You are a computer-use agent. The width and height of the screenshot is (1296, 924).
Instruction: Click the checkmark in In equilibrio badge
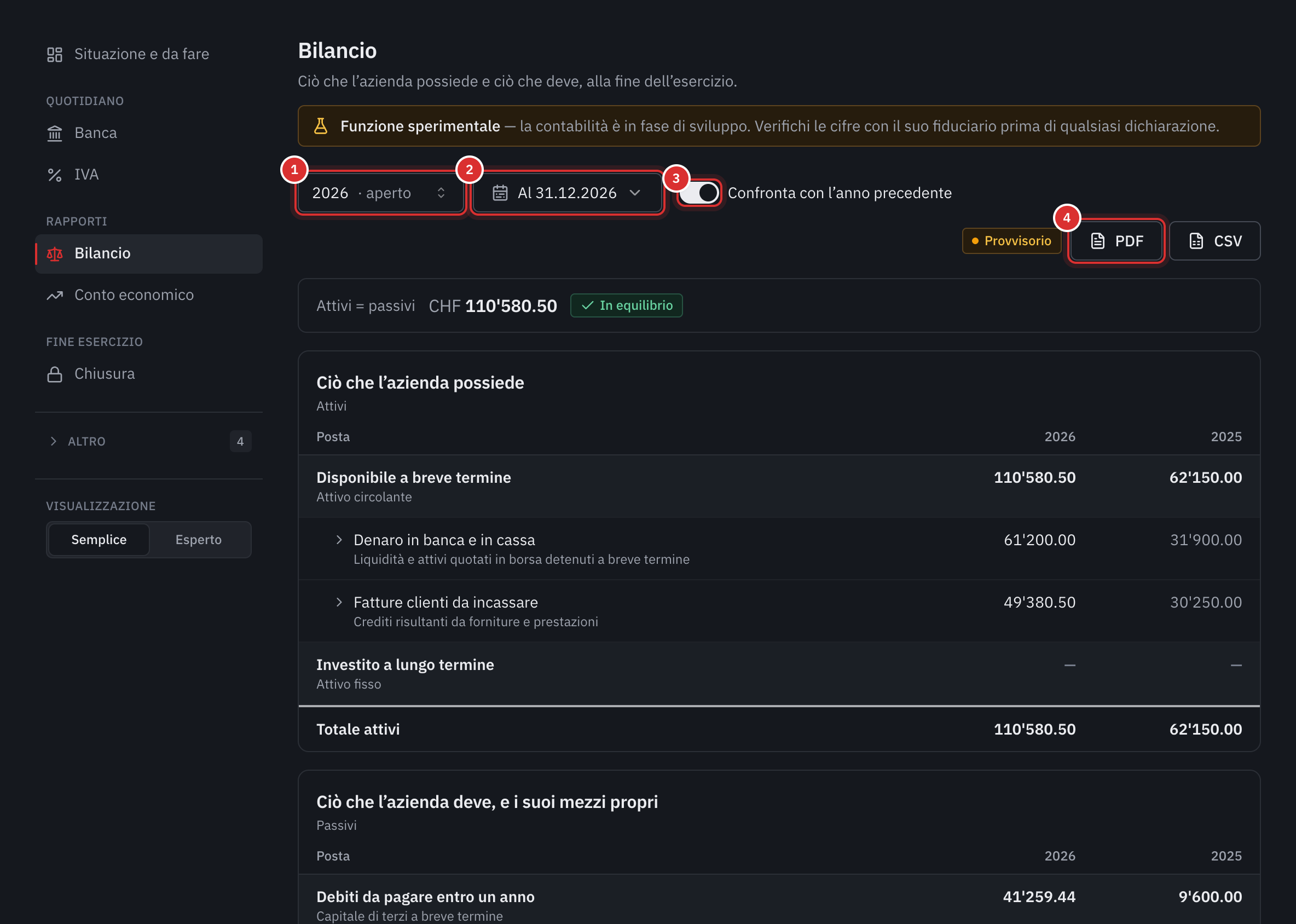pos(588,305)
